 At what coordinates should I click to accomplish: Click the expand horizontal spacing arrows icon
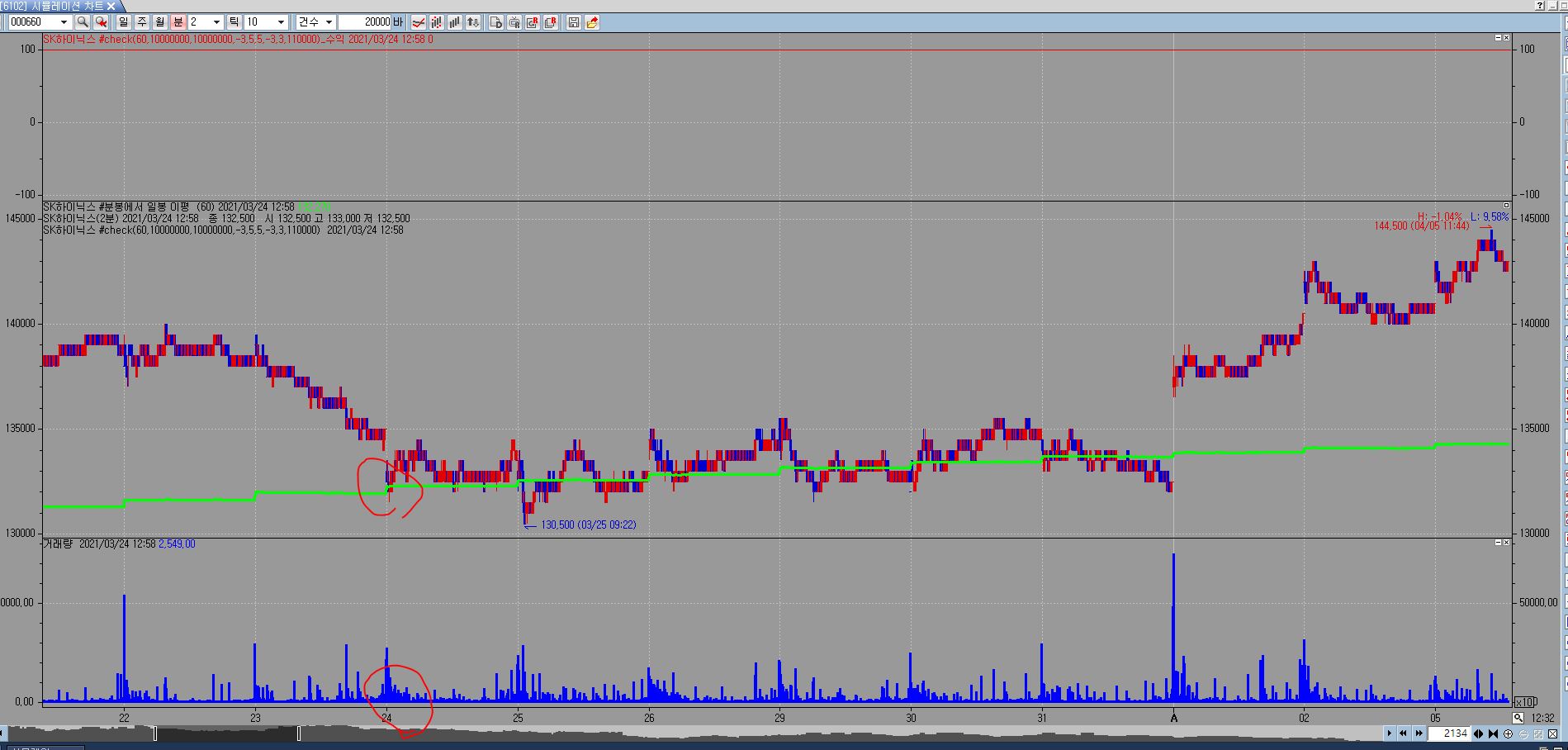click(1479, 733)
